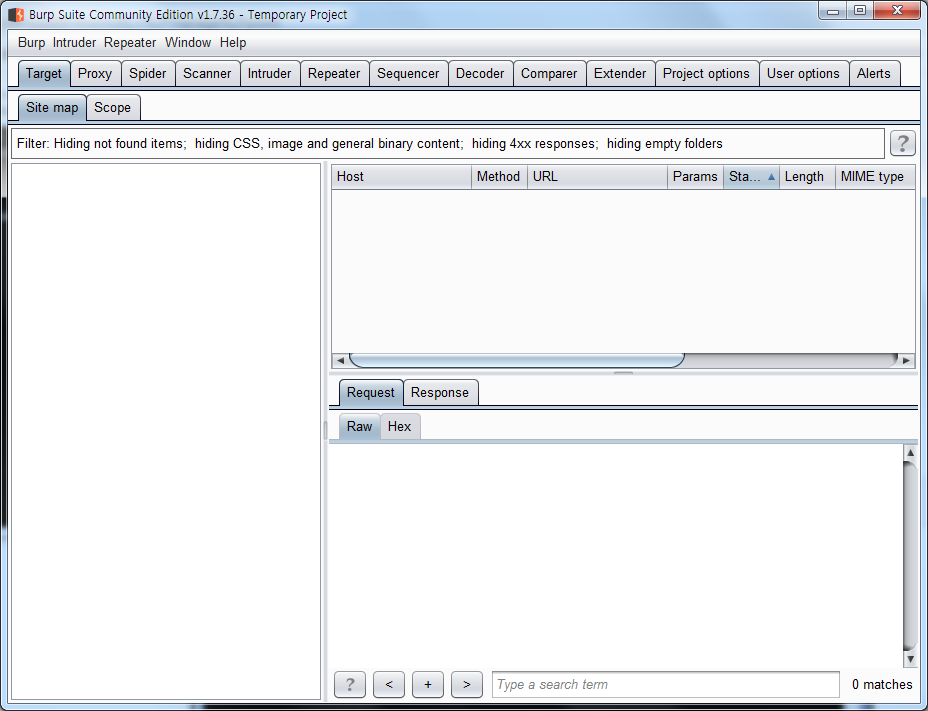Sort table by Params column
This screenshot has height=711, width=928.
pos(695,176)
